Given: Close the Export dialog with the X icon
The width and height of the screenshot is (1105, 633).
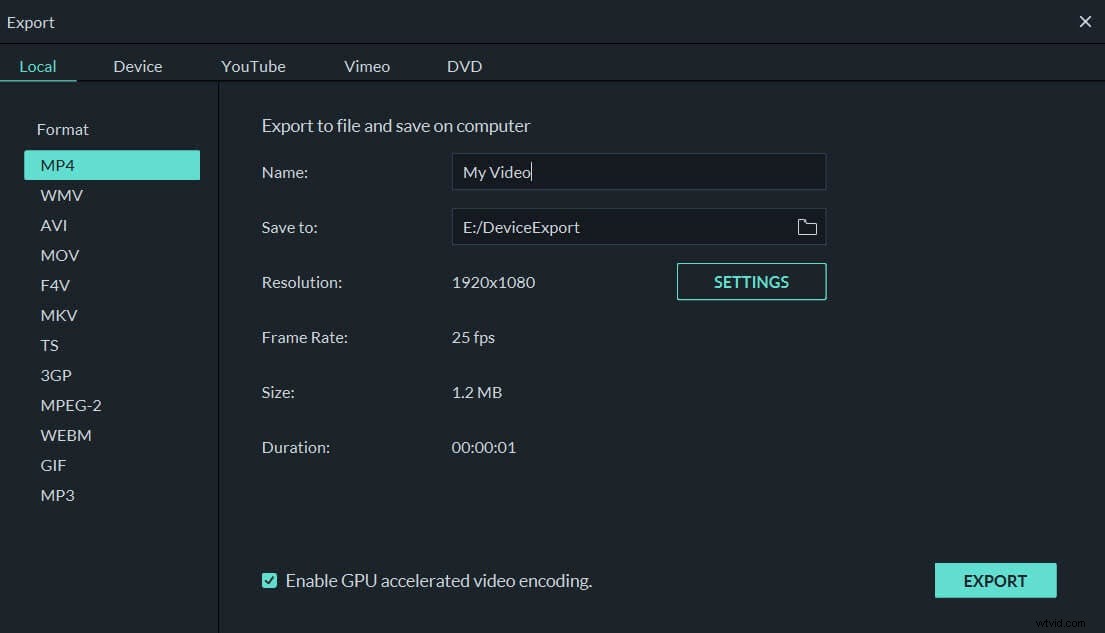Looking at the screenshot, I should click(x=1085, y=21).
